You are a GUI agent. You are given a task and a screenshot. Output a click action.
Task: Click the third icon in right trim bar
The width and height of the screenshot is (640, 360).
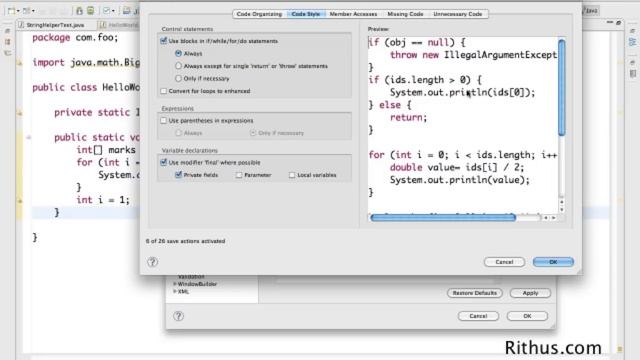[x=632, y=62]
